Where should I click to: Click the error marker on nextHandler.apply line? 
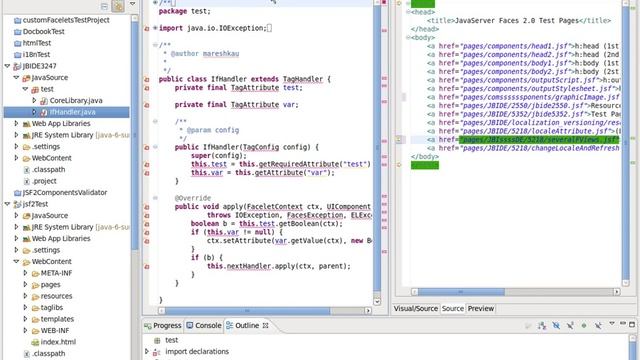pyautogui.click(x=147, y=267)
